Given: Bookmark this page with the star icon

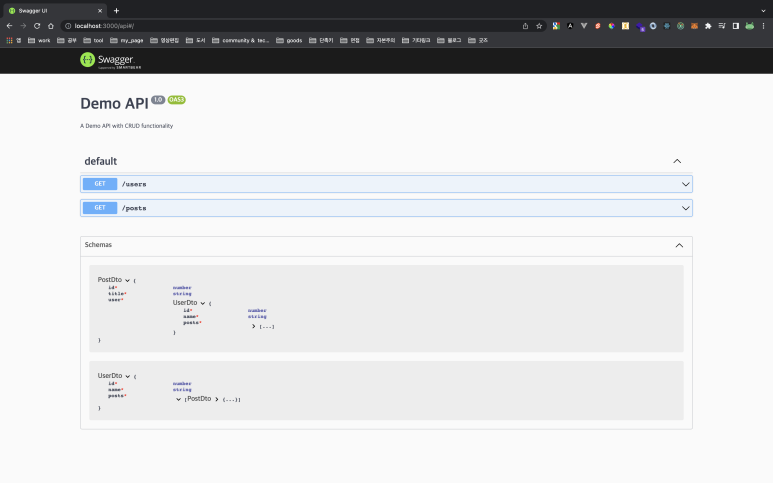Looking at the screenshot, I should 539,26.
